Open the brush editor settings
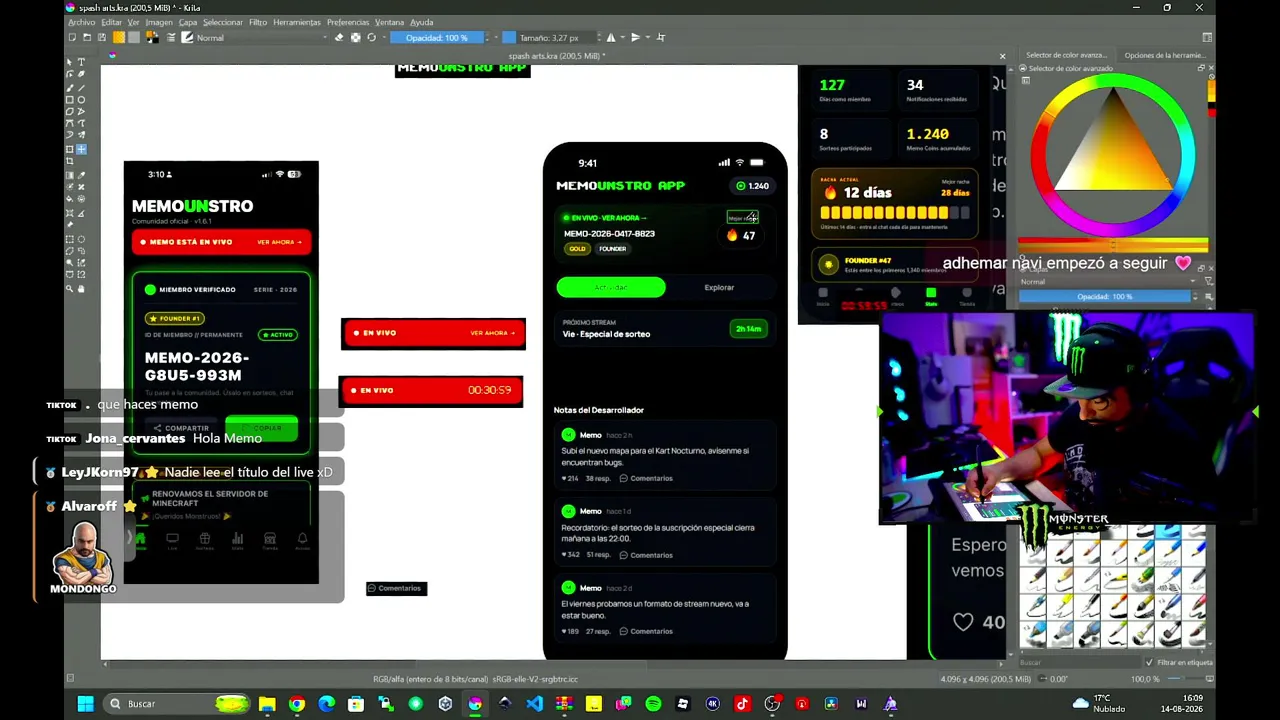The width and height of the screenshot is (1280, 720). pyautogui.click(x=171, y=38)
